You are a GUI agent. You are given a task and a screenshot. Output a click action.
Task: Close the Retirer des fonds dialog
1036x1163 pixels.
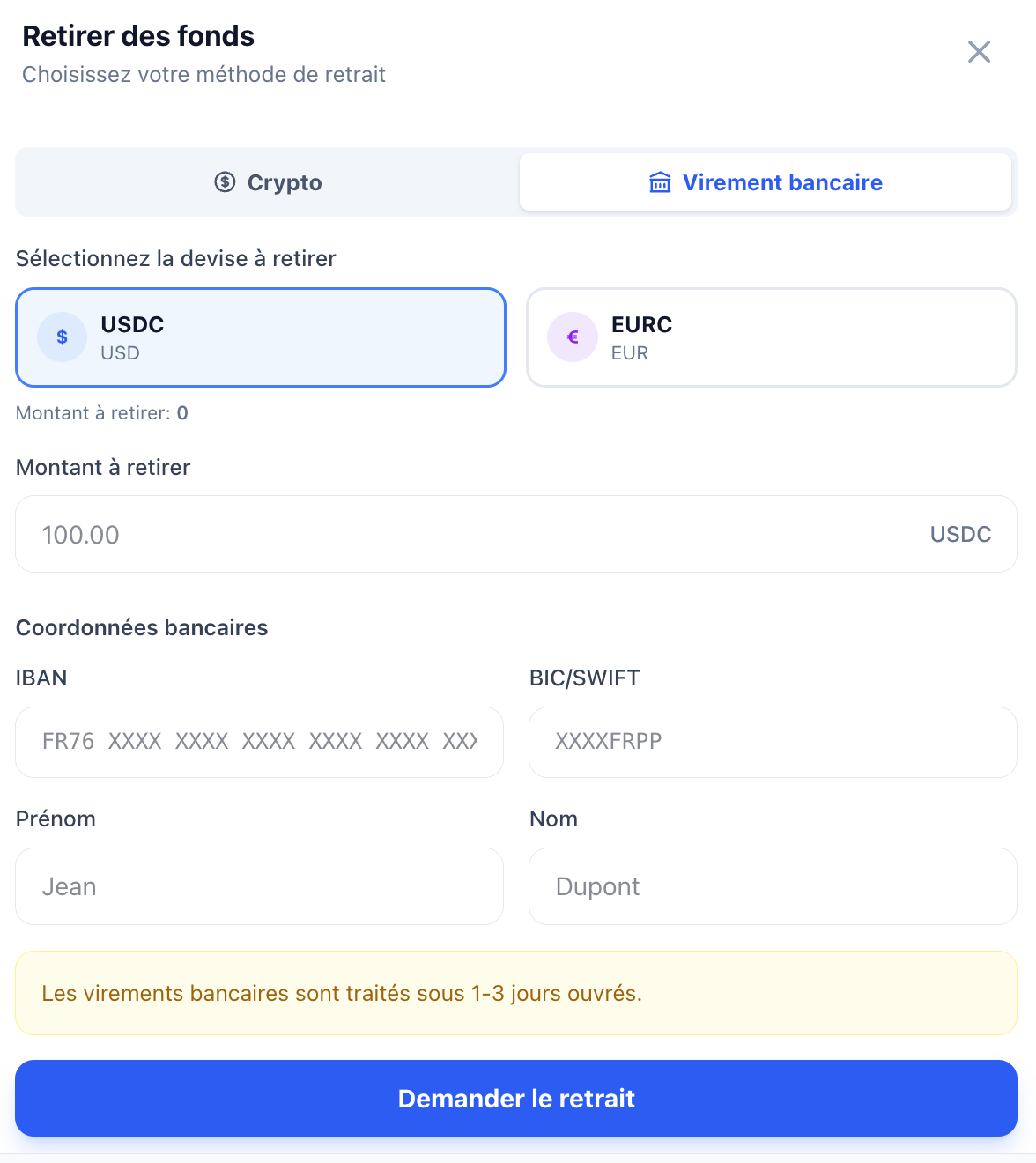tap(979, 52)
